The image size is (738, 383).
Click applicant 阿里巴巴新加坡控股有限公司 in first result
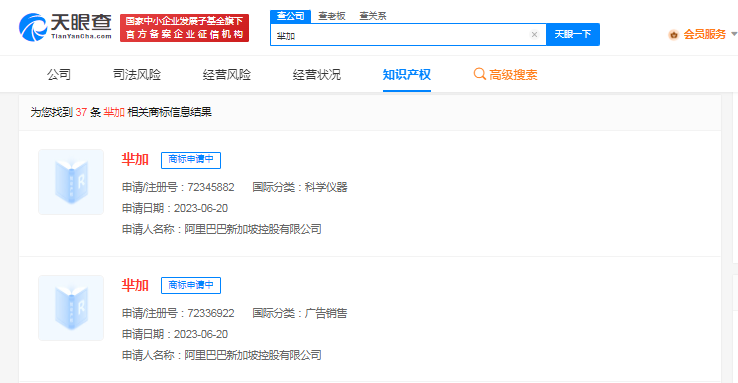(x=253, y=229)
